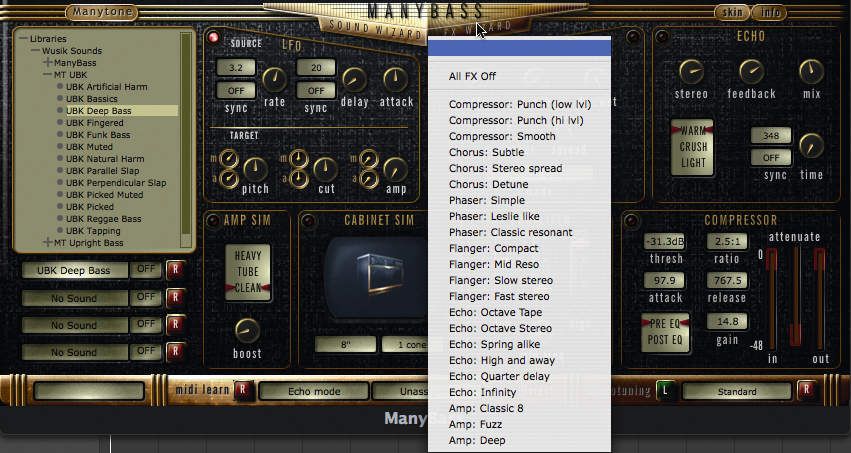This screenshot has width=851, height=453.
Task: Click the Echo stereo knob
Action: [x=691, y=71]
